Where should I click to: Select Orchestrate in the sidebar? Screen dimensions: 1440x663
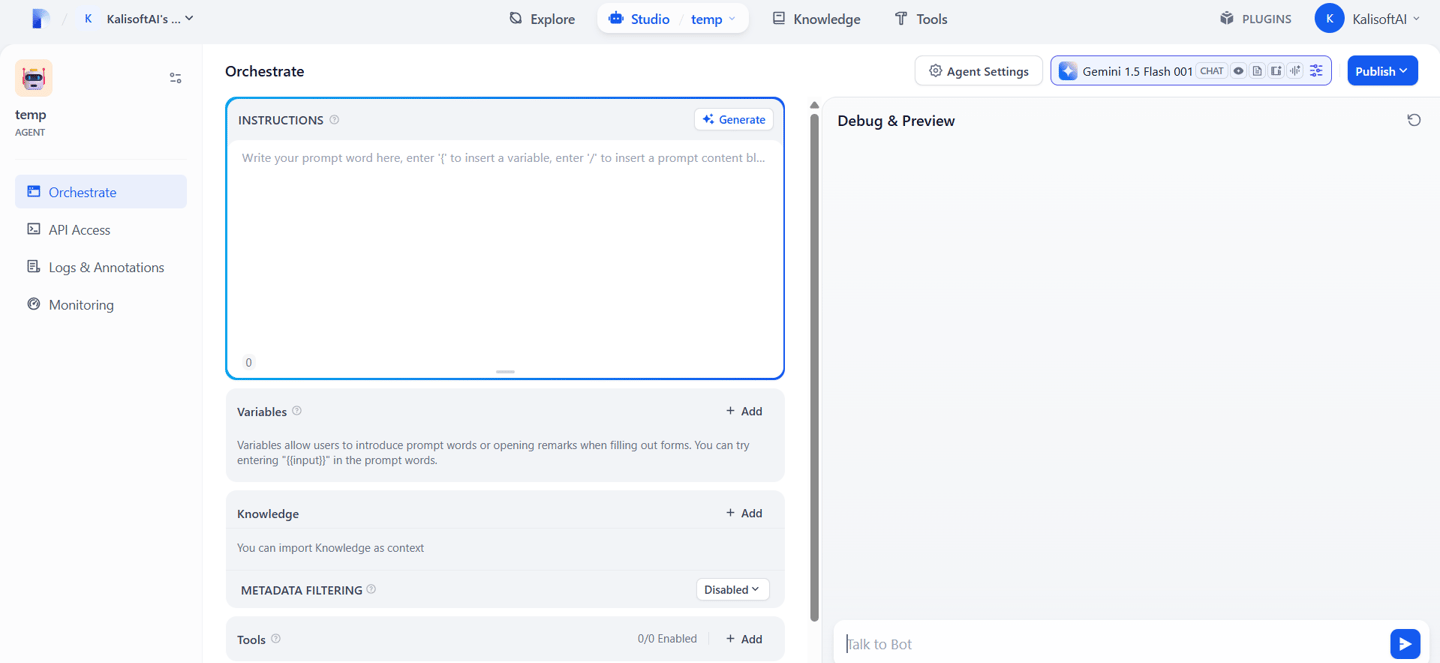[101, 192]
